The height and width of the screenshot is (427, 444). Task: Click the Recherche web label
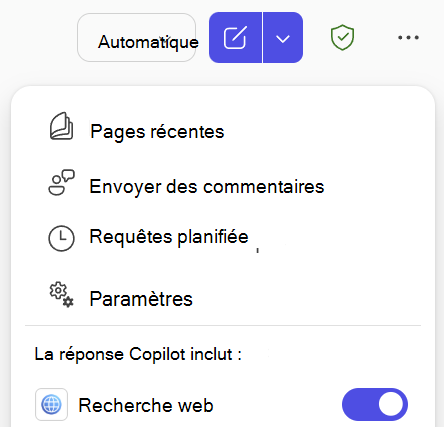(146, 405)
